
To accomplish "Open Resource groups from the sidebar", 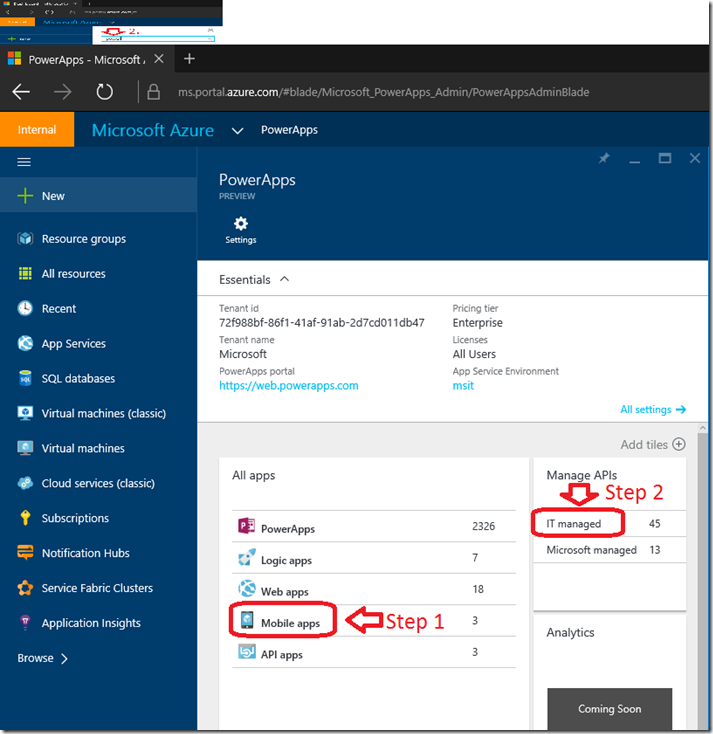I will (x=83, y=239).
